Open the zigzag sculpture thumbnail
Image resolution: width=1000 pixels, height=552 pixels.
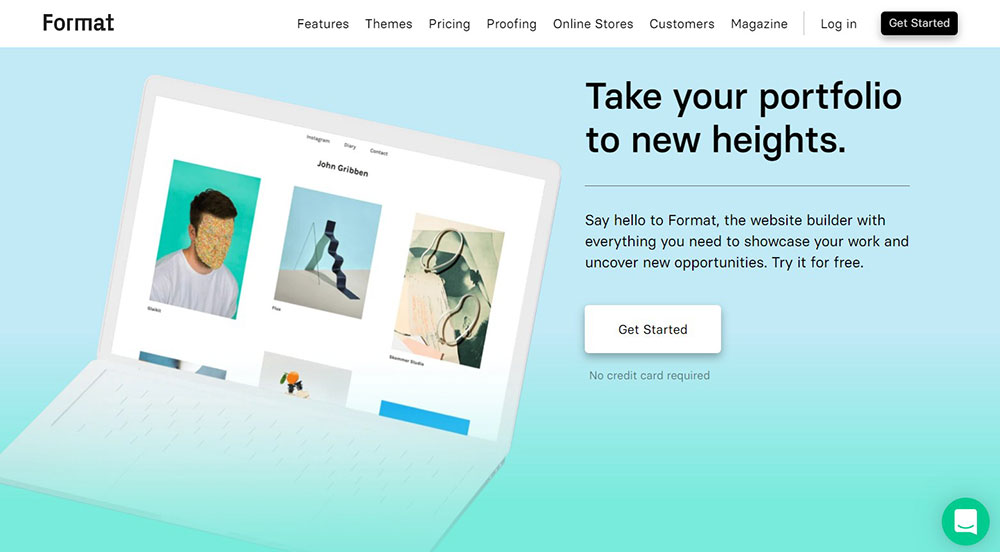(x=328, y=252)
